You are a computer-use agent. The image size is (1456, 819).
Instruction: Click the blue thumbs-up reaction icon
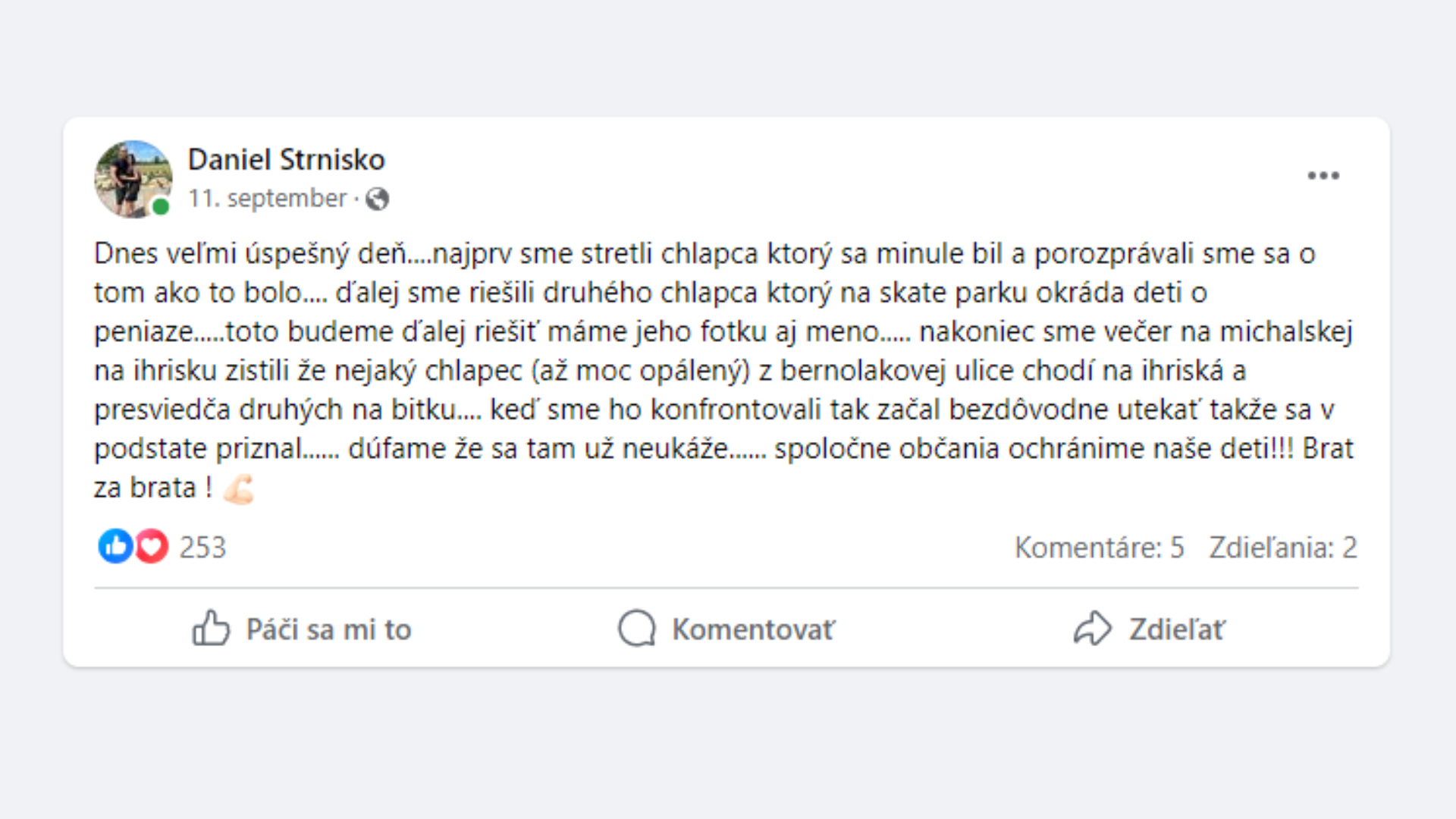[x=115, y=546]
